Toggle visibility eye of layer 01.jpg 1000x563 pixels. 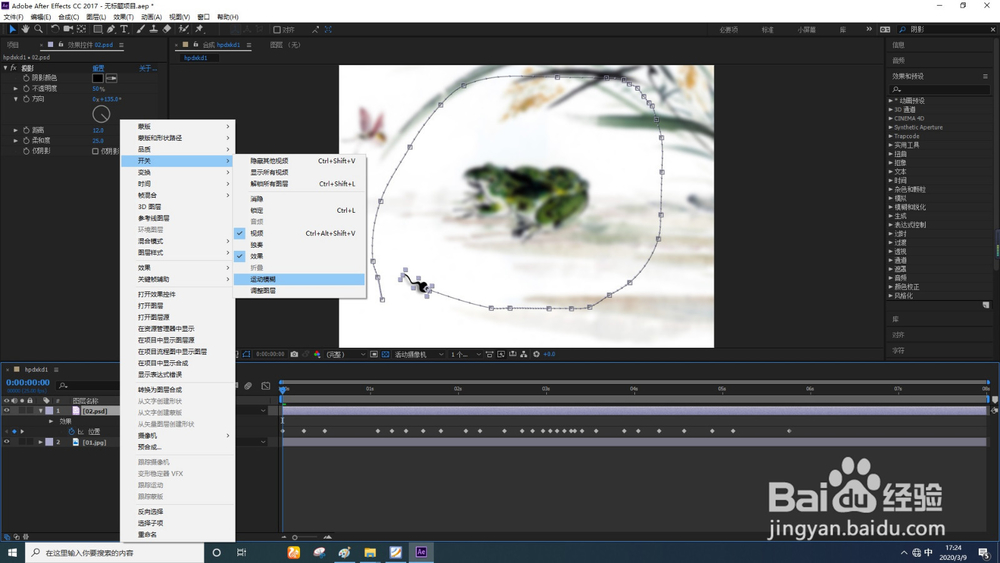7,442
